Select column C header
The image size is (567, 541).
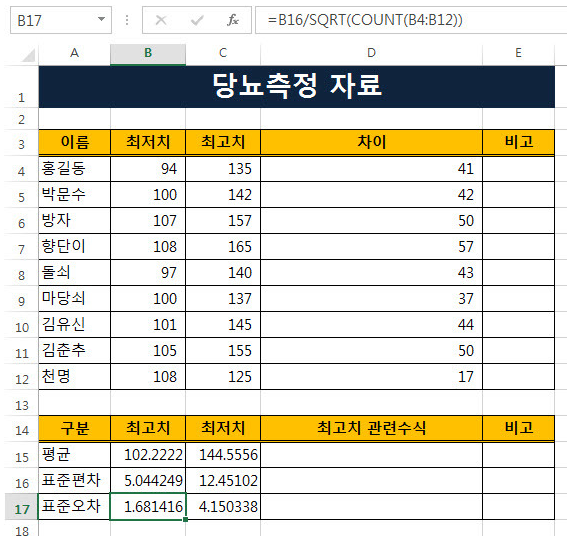223,54
